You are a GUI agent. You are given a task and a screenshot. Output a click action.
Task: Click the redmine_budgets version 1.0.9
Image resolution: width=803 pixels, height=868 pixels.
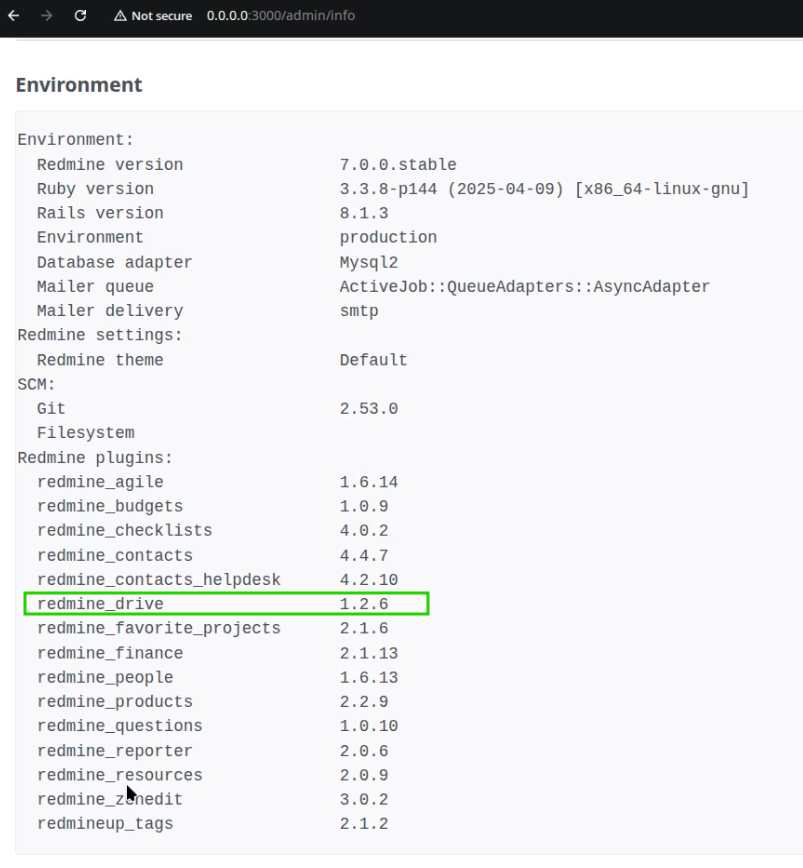click(364, 507)
